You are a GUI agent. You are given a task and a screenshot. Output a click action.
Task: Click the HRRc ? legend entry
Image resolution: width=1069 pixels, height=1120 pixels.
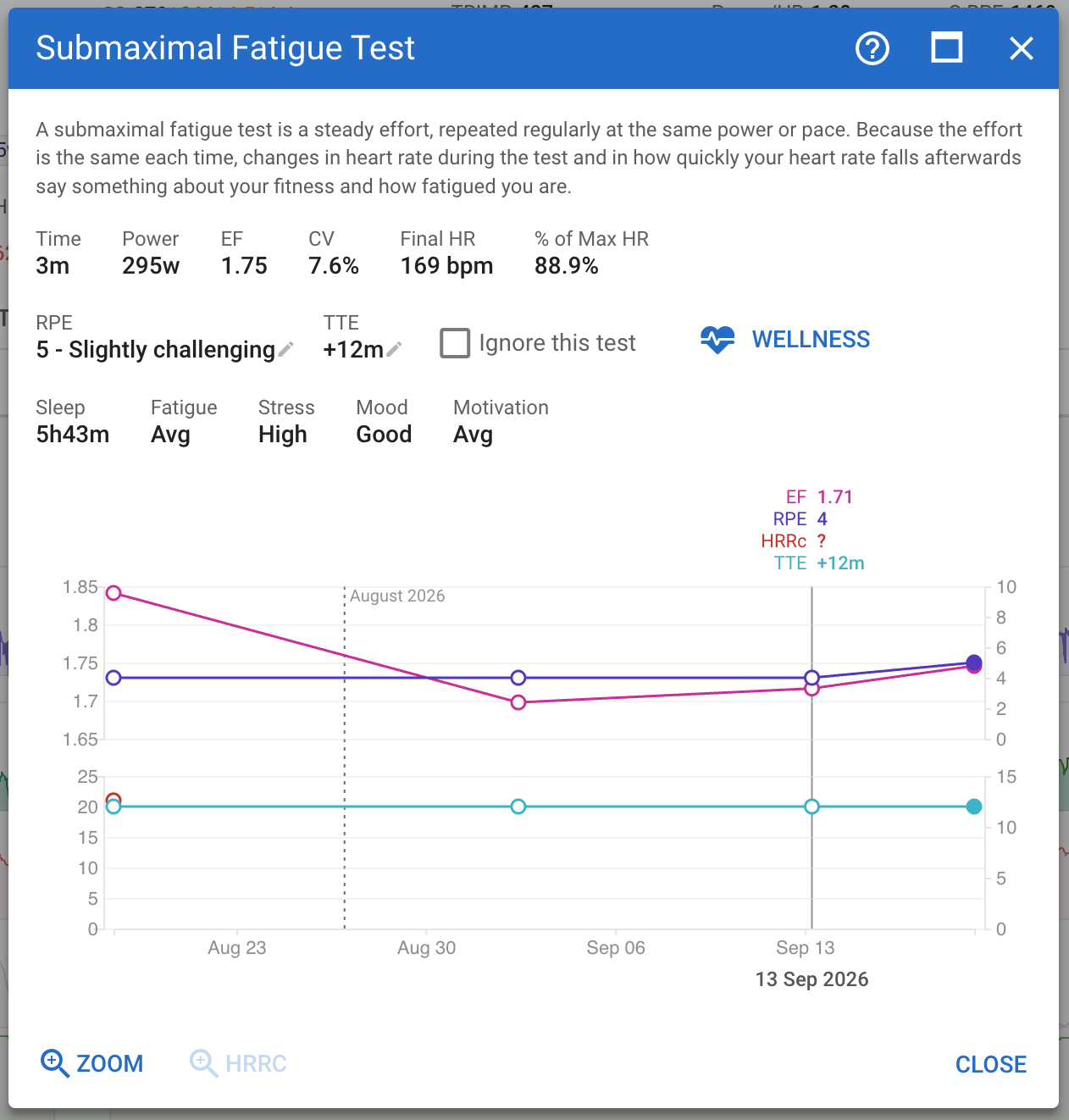(x=793, y=541)
